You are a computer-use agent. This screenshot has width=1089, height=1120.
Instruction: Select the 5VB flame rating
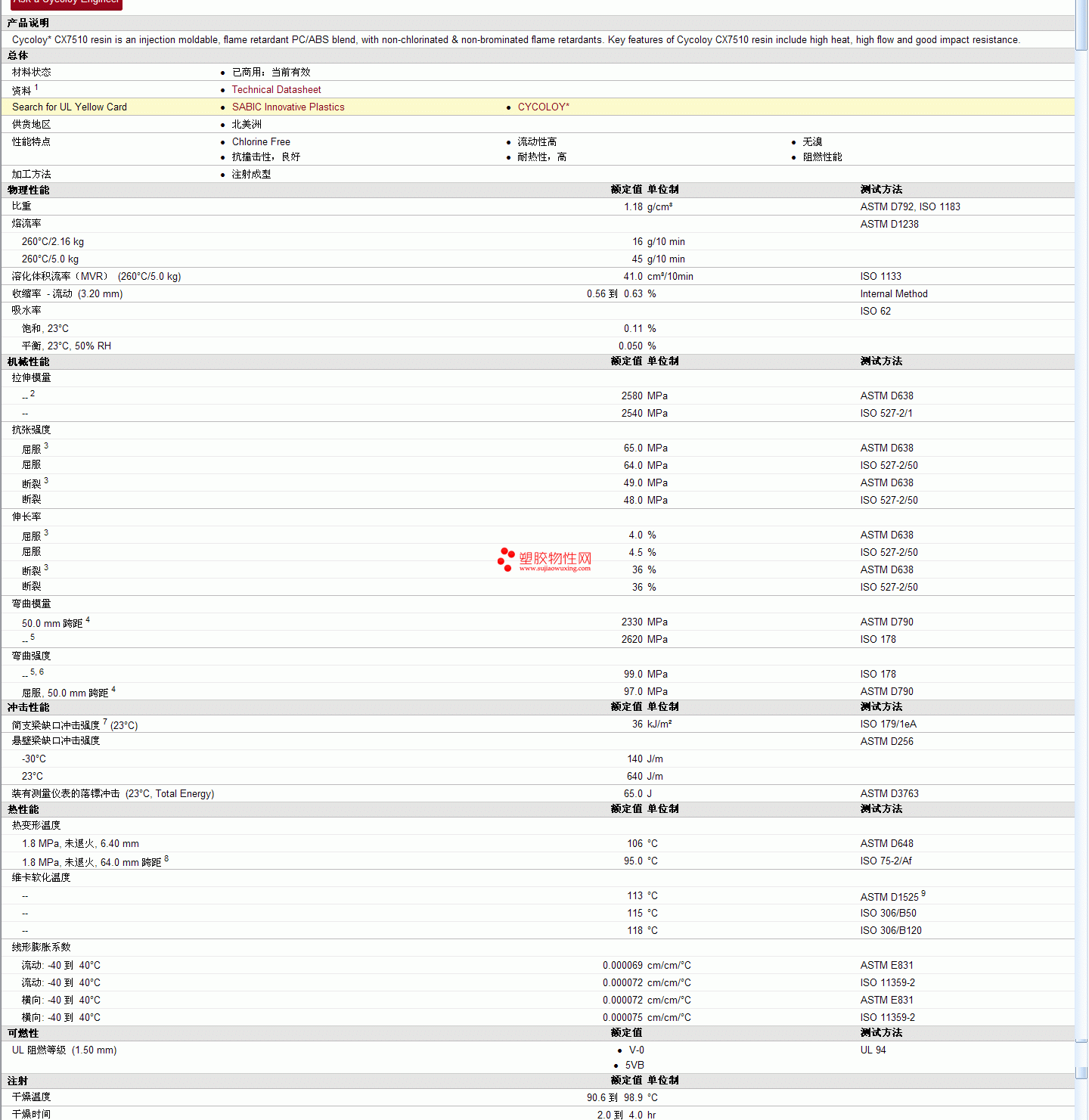click(635, 1065)
